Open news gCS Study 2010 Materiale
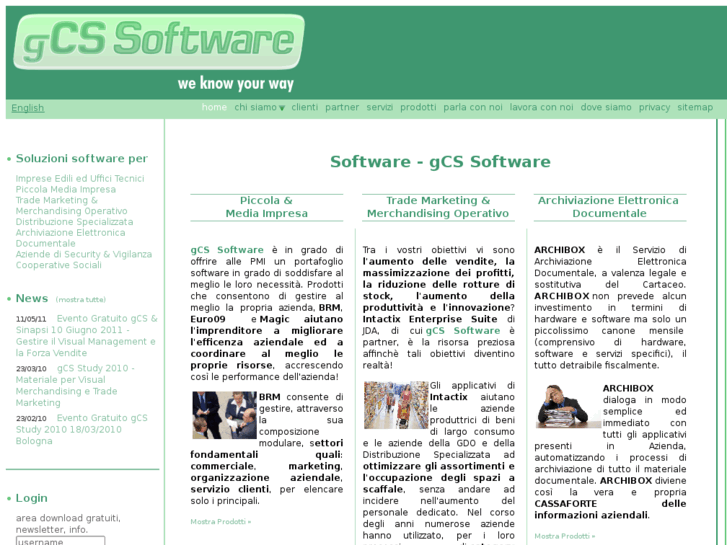This screenshot has height=545, width=727. click(x=75, y=385)
